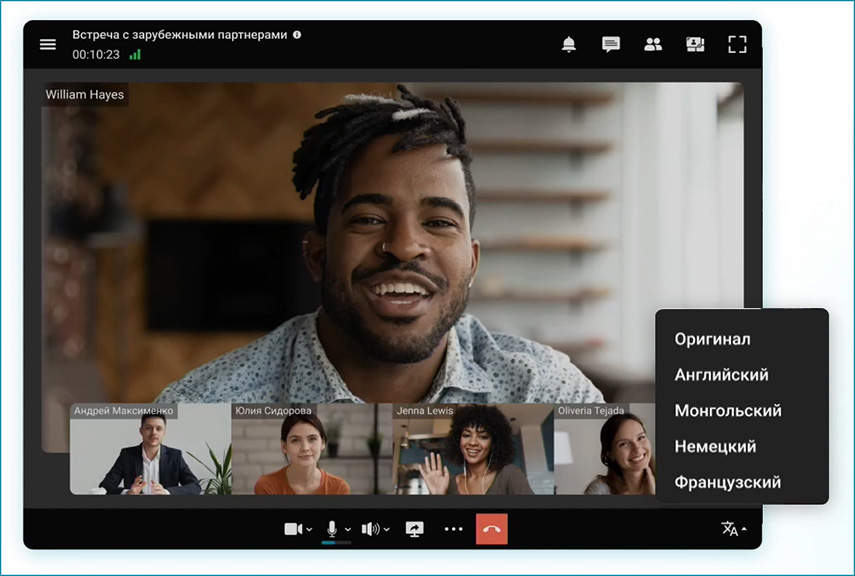Choose Монгольский language
The width and height of the screenshot is (855, 576).
point(728,411)
